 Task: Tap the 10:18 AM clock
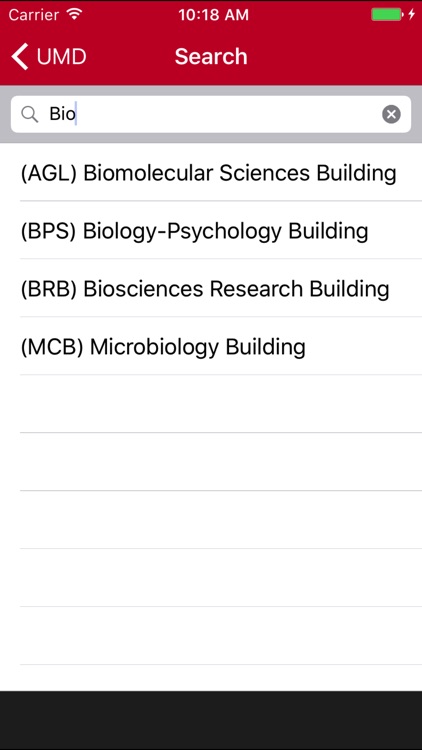click(x=213, y=15)
